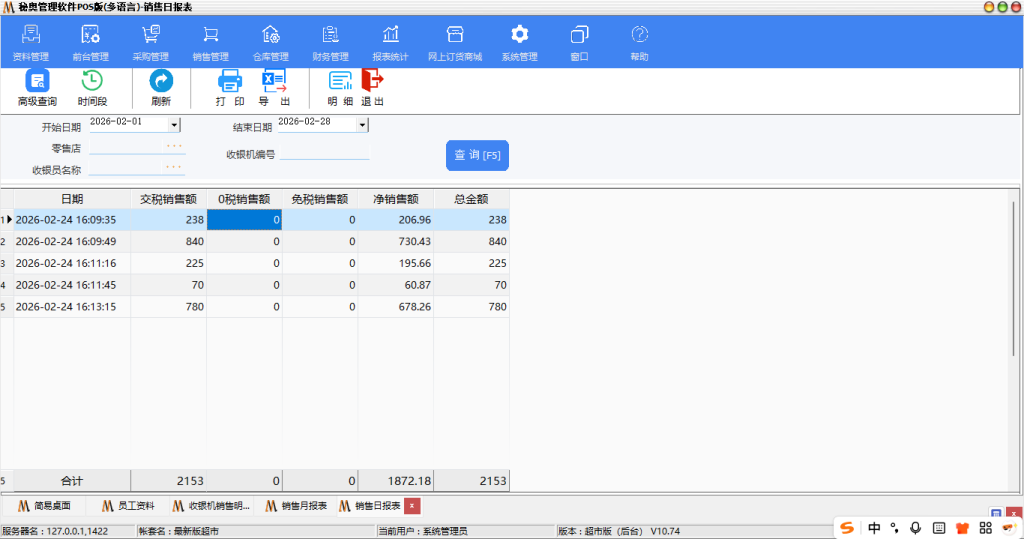Switch to the 员工资料 tab

tap(128, 506)
